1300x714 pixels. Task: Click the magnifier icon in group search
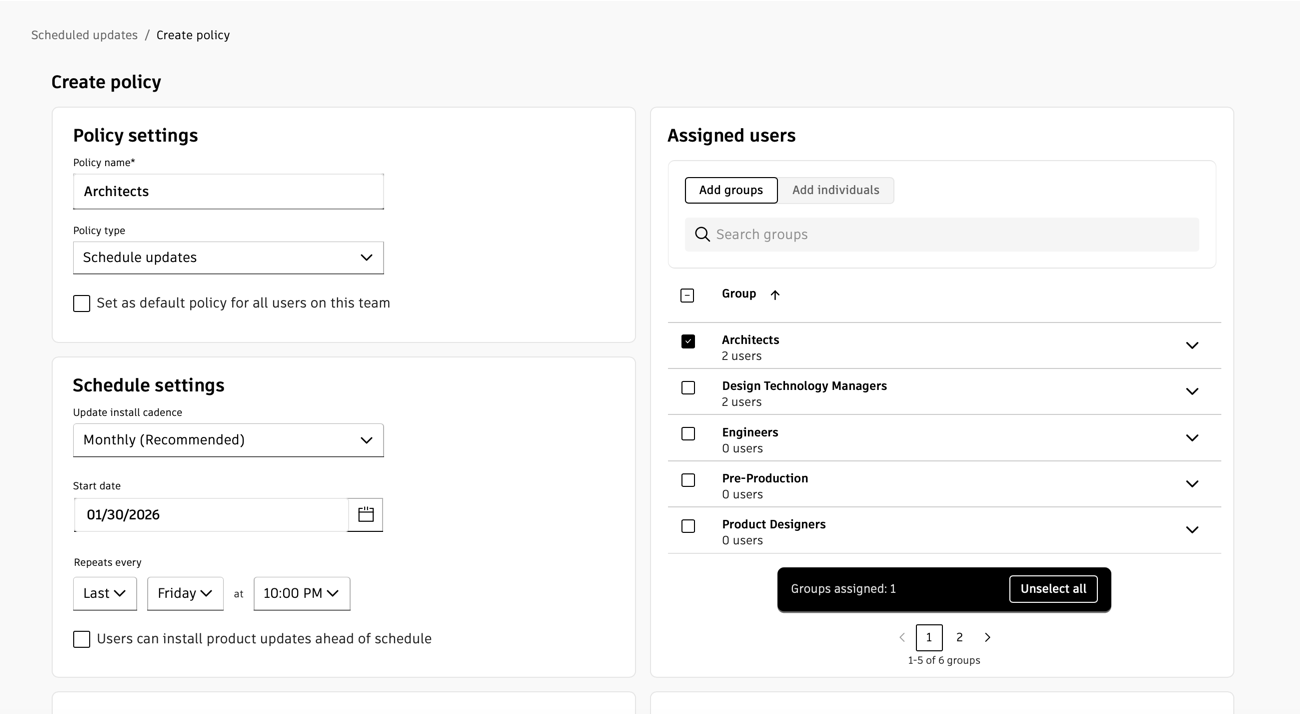tap(702, 235)
